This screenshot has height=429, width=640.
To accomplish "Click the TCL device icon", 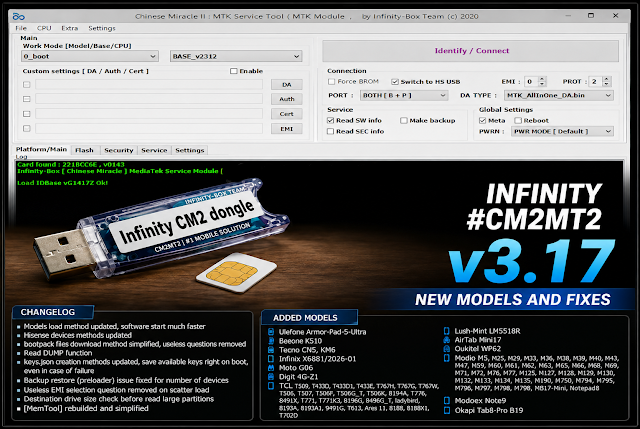I will 271,386.
